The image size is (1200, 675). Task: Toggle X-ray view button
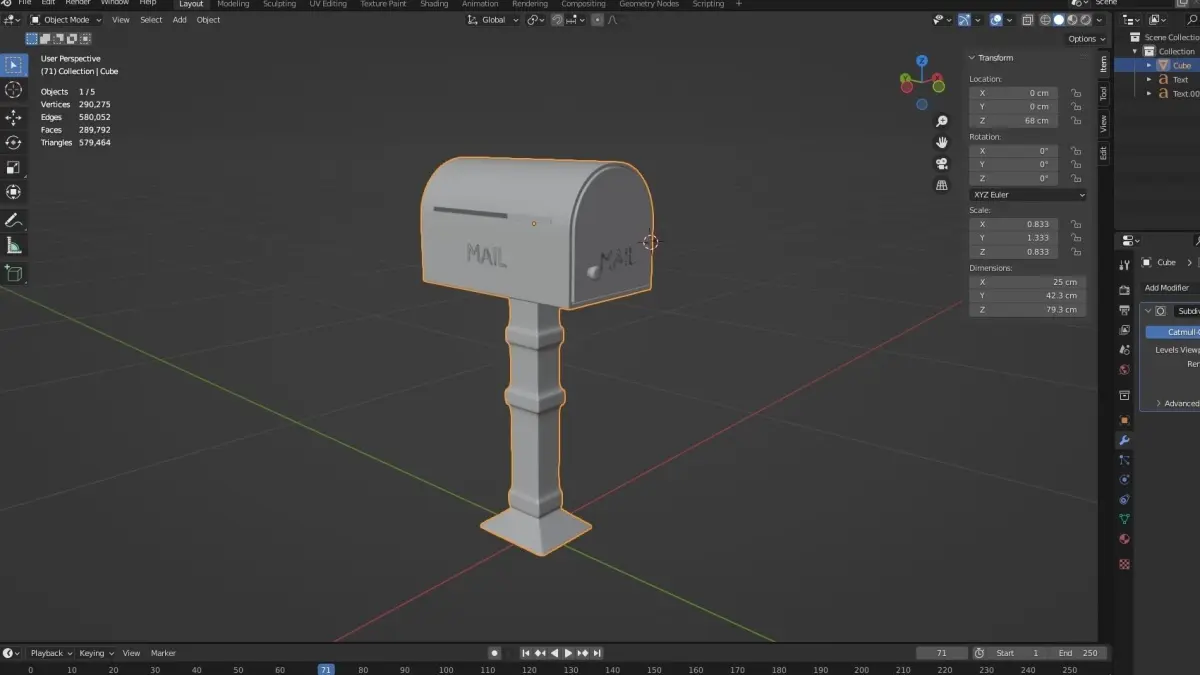click(1027, 20)
